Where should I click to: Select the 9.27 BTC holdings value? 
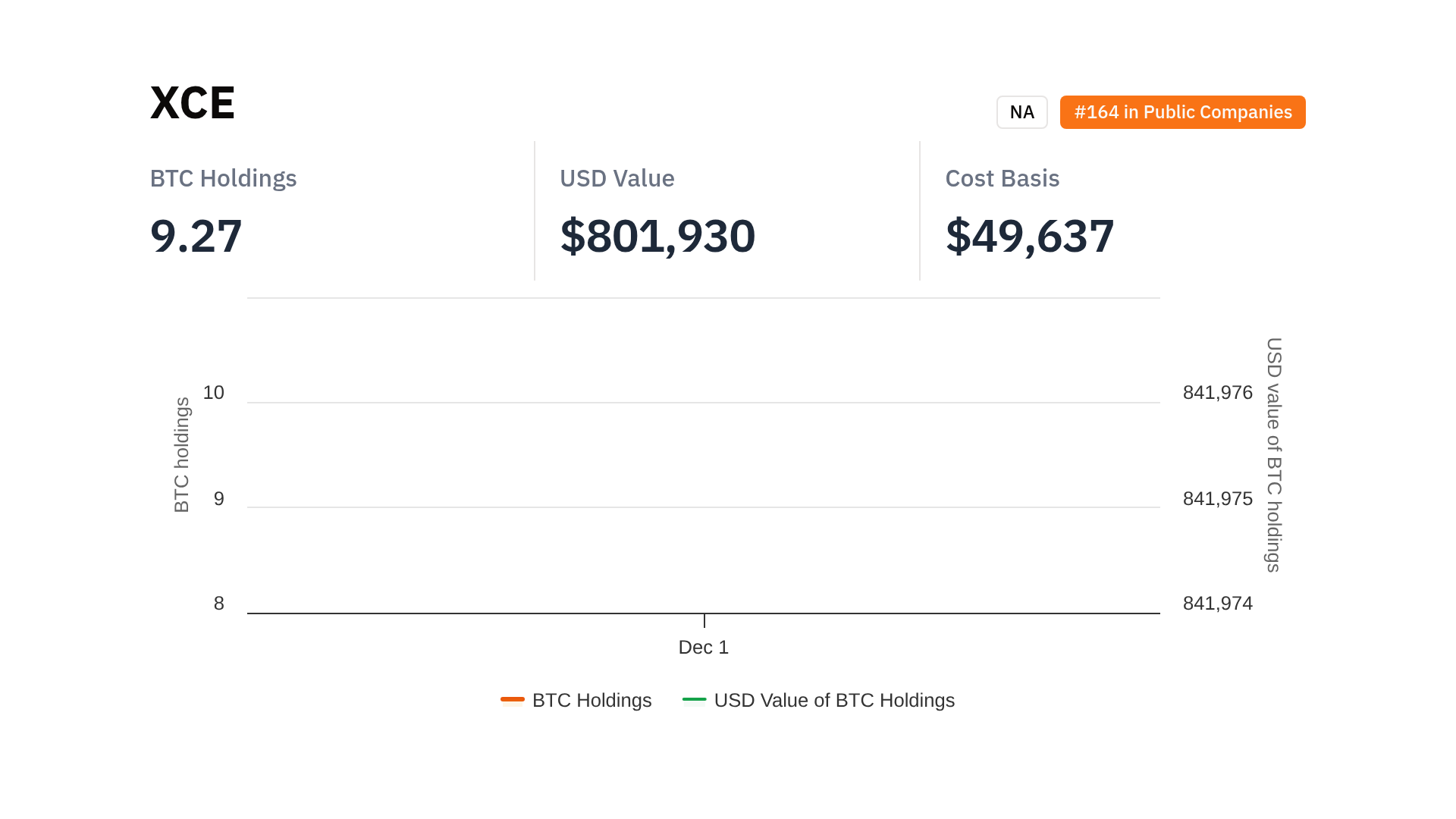pos(196,236)
